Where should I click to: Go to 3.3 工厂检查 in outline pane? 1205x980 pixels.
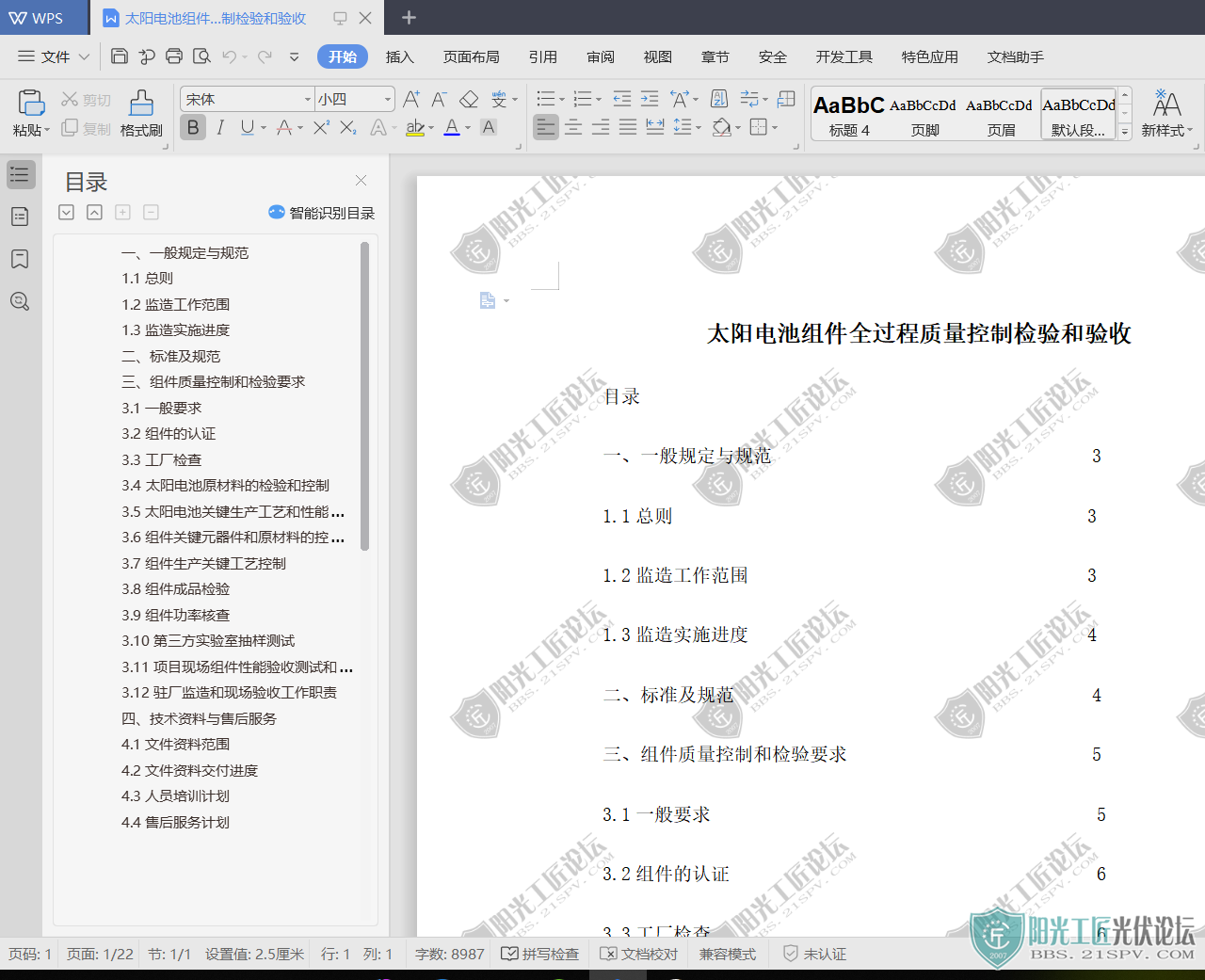(x=161, y=459)
